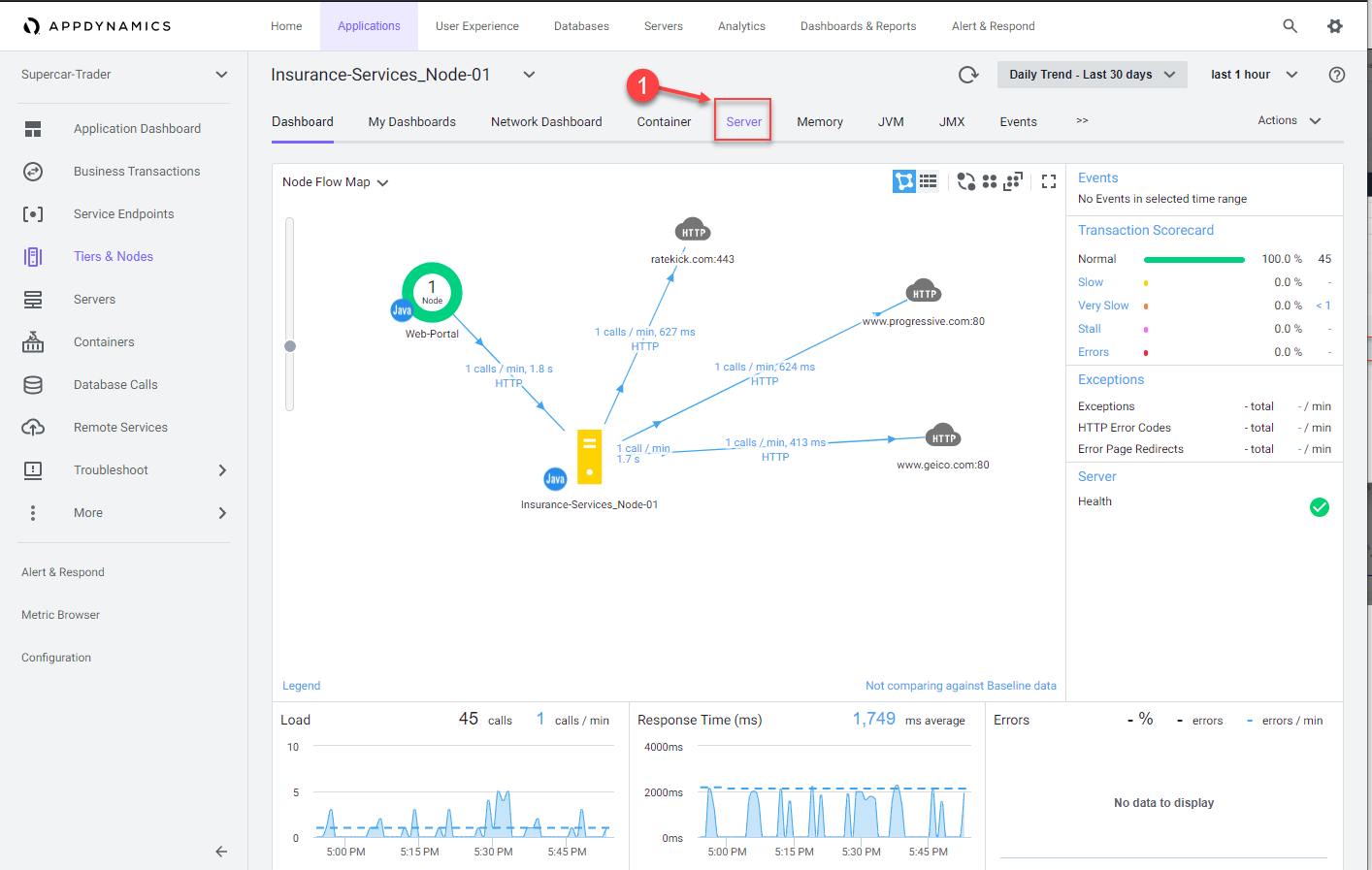Select the ratekick.com:443 HTTP cloud icon
Viewport: 1372px width, 870px height.
pyautogui.click(x=693, y=231)
